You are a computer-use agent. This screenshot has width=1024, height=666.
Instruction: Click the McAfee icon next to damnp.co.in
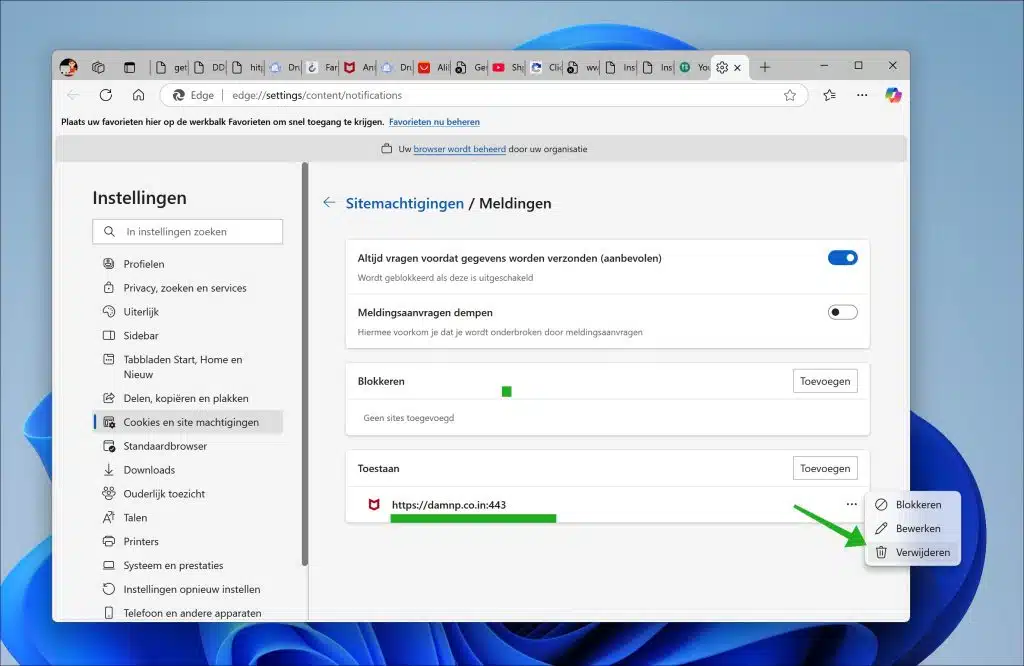(x=374, y=504)
